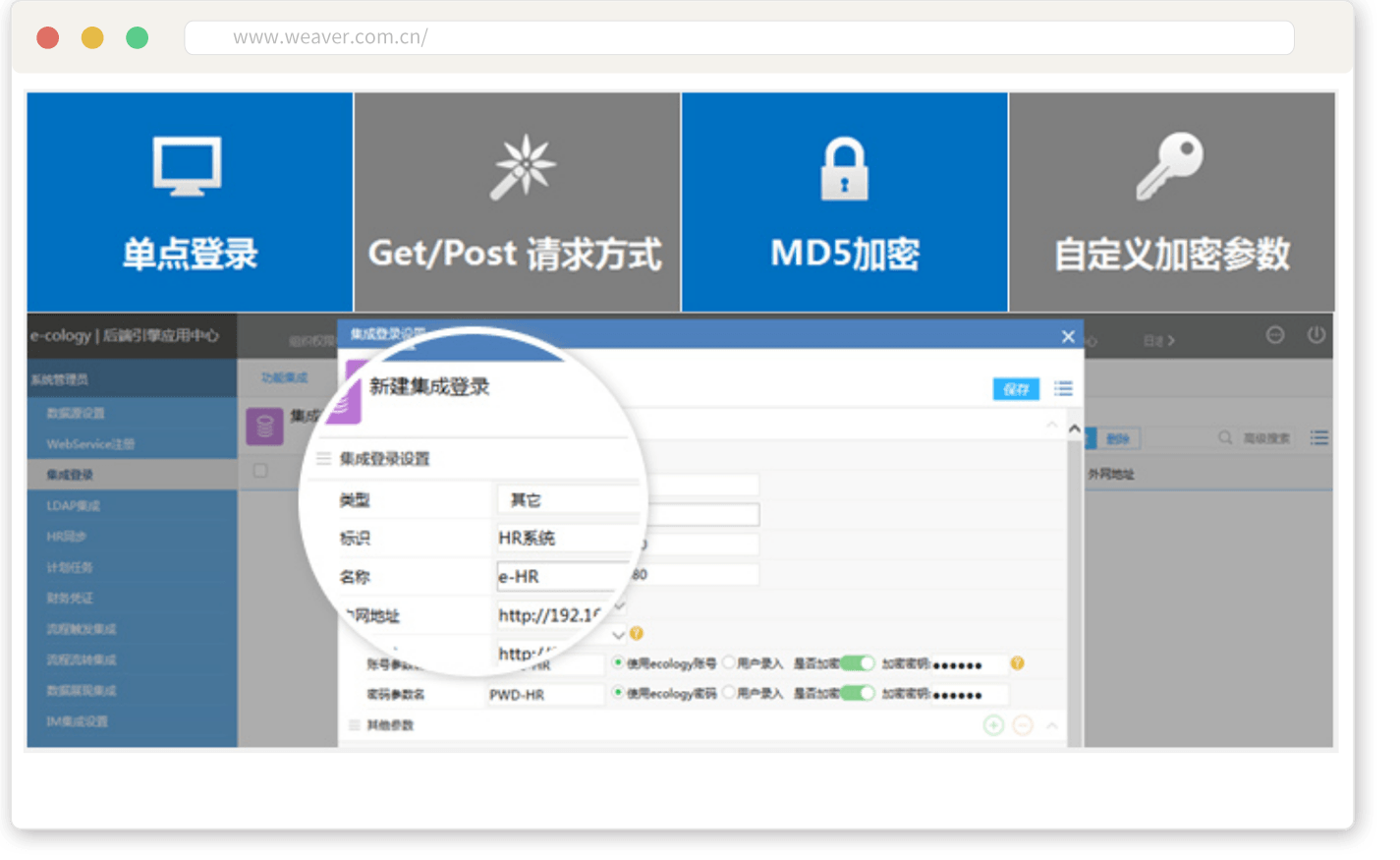Open dropdown beside the orange help icon

pos(619,634)
